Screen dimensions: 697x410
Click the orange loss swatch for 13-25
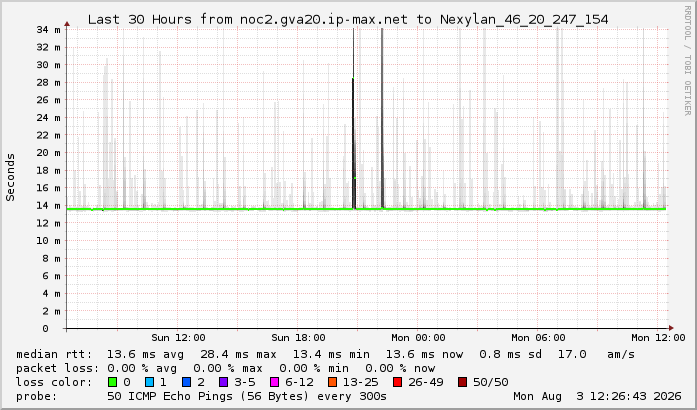[332, 382]
